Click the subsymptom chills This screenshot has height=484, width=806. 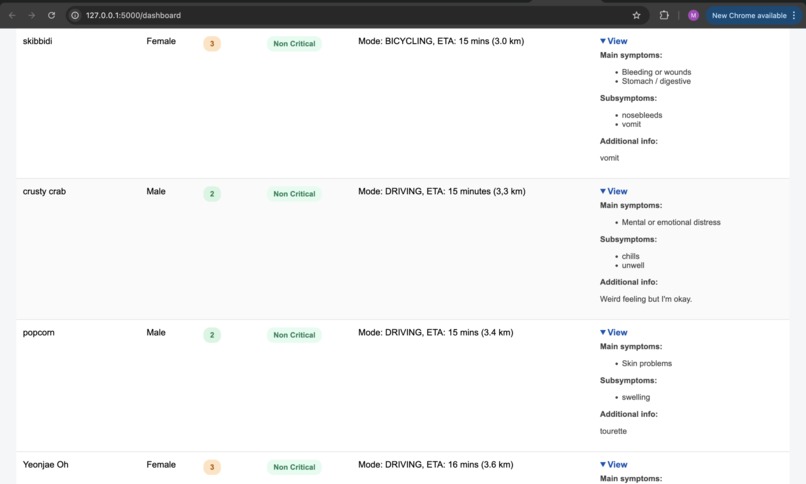pos(631,256)
